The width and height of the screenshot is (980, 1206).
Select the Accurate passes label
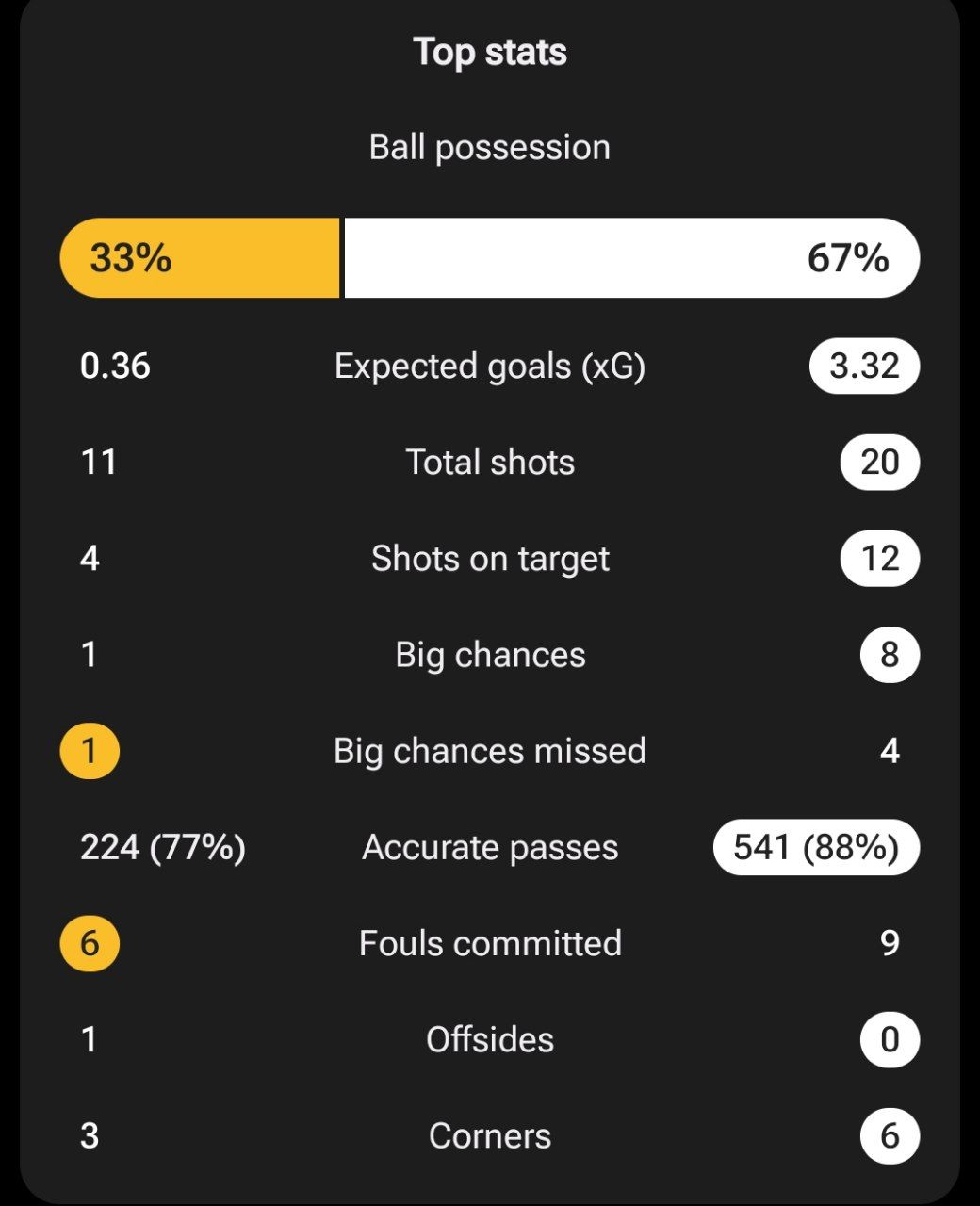tap(490, 847)
